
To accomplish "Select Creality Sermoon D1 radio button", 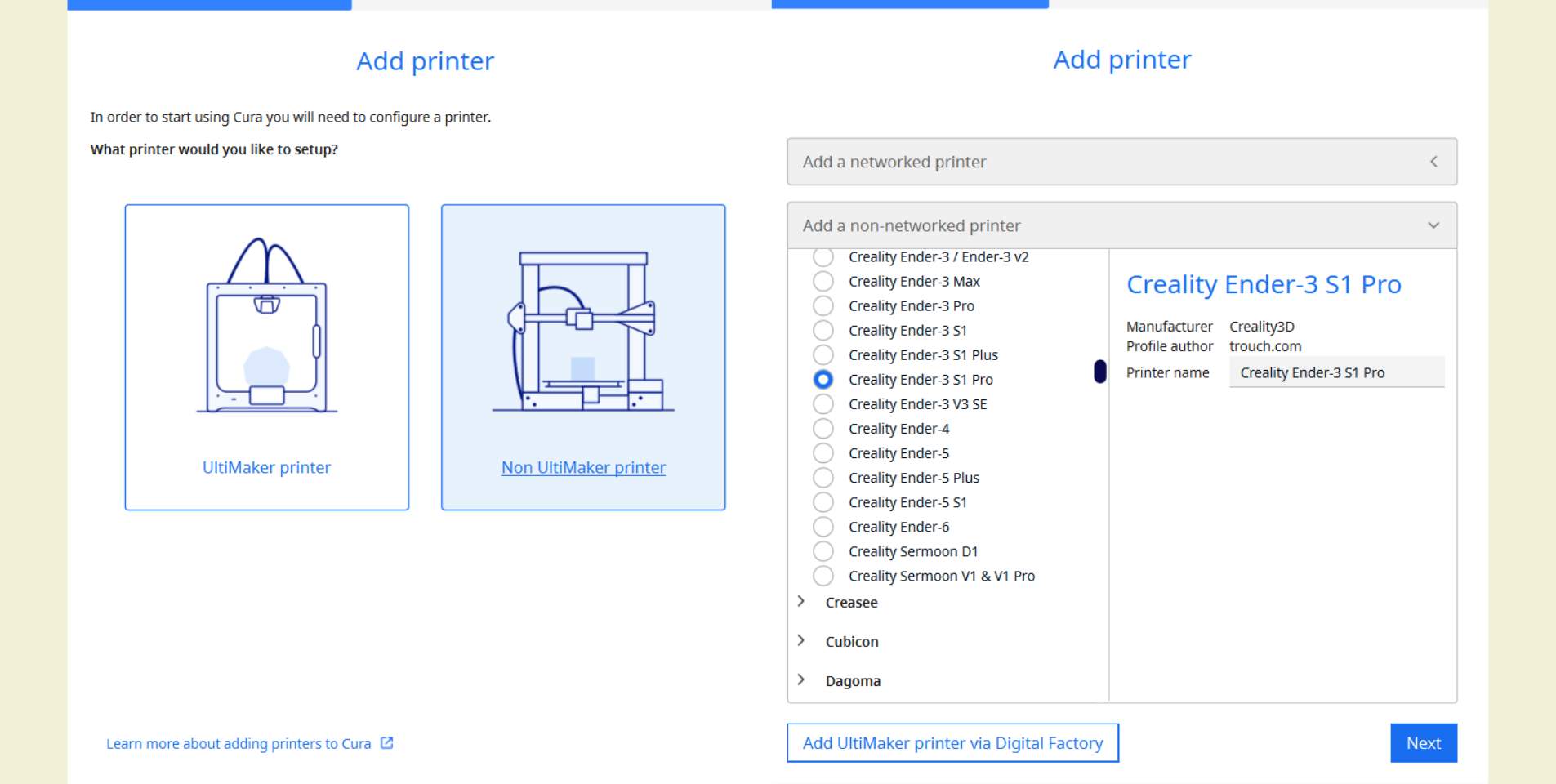I will pyautogui.click(x=823, y=551).
